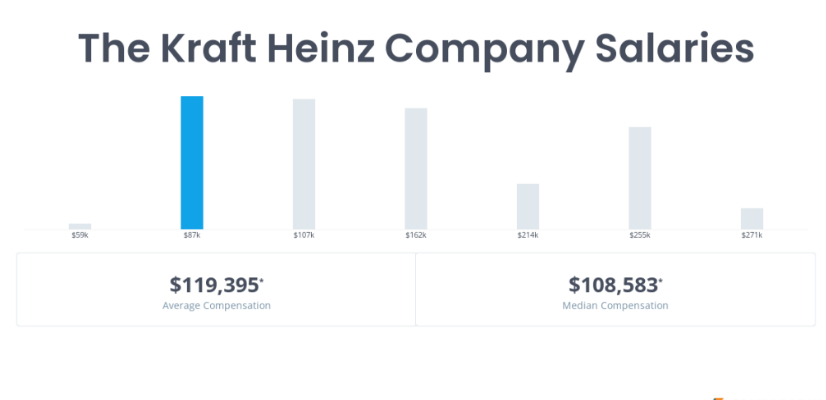This screenshot has width=826, height=400.
Task: Select the Average Compensation caption text
Action: pos(216,305)
